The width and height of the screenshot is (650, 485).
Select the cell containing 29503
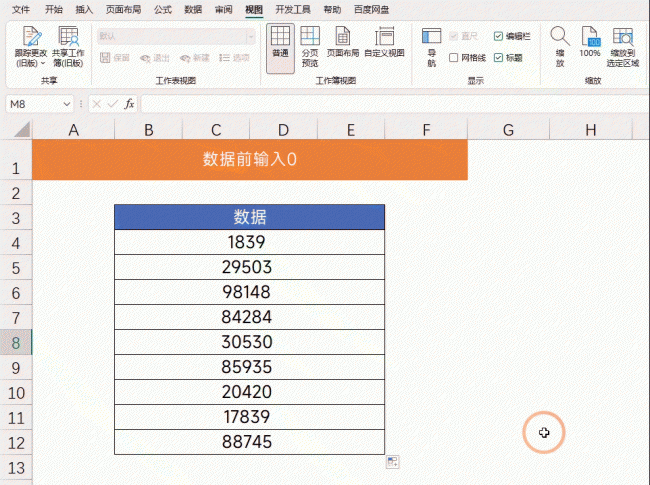click(x=250, y=267)
